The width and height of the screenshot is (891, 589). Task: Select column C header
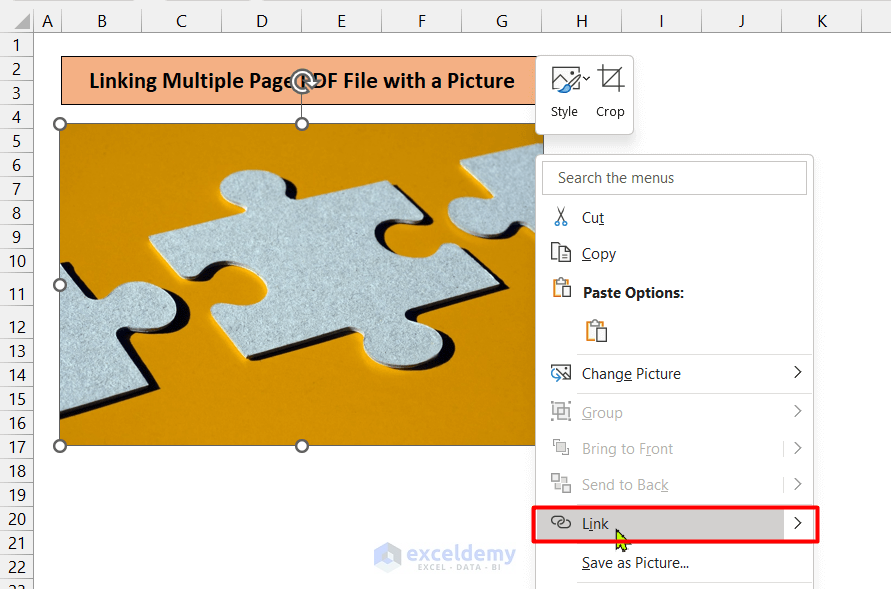pyautogui.click(x=181, y=21)
